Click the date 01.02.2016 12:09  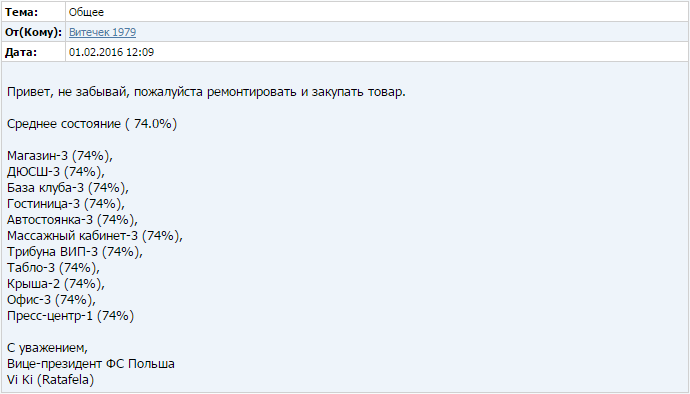111,52
